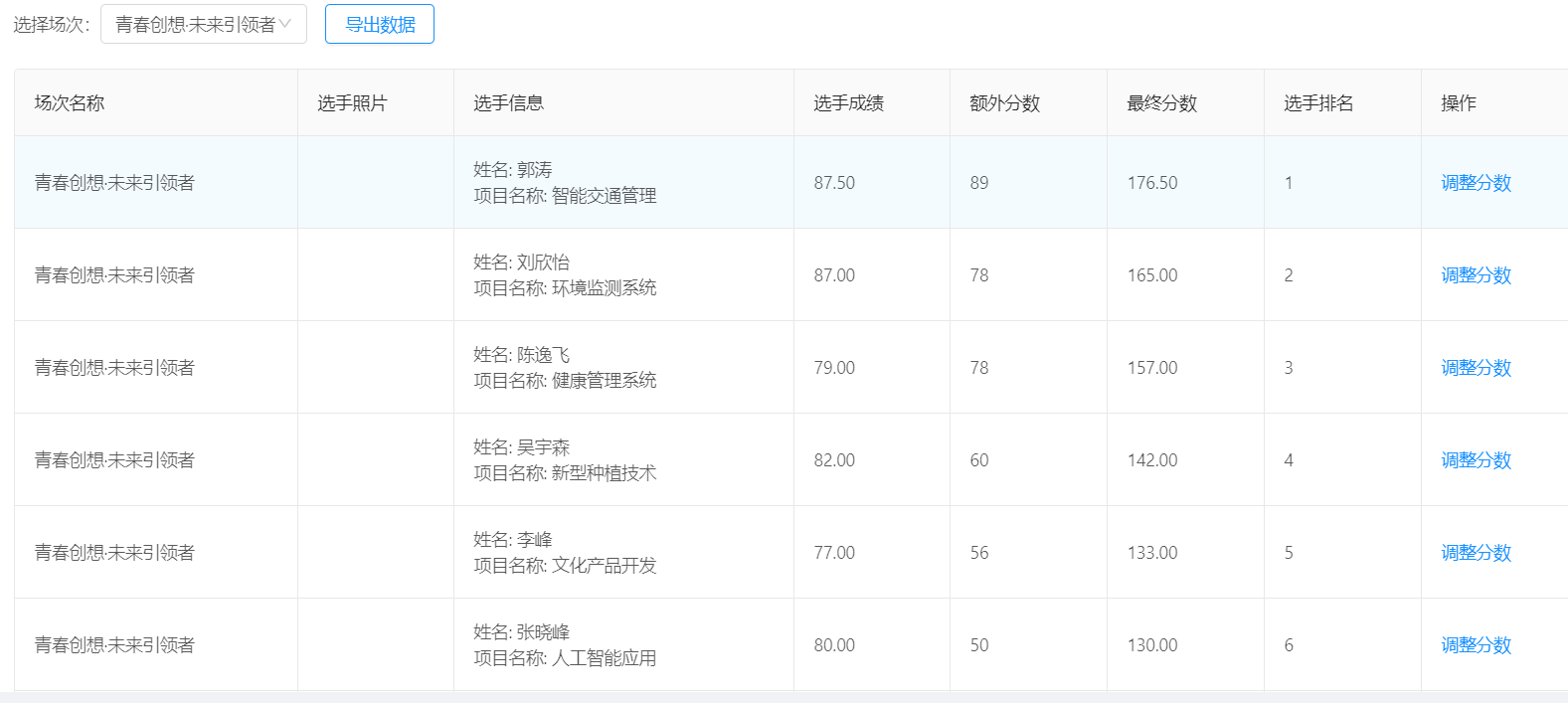This screenshot has height=703, width=1568.
Task: Select the 姓名: 郭涛 text
Action: coord(513,170)
